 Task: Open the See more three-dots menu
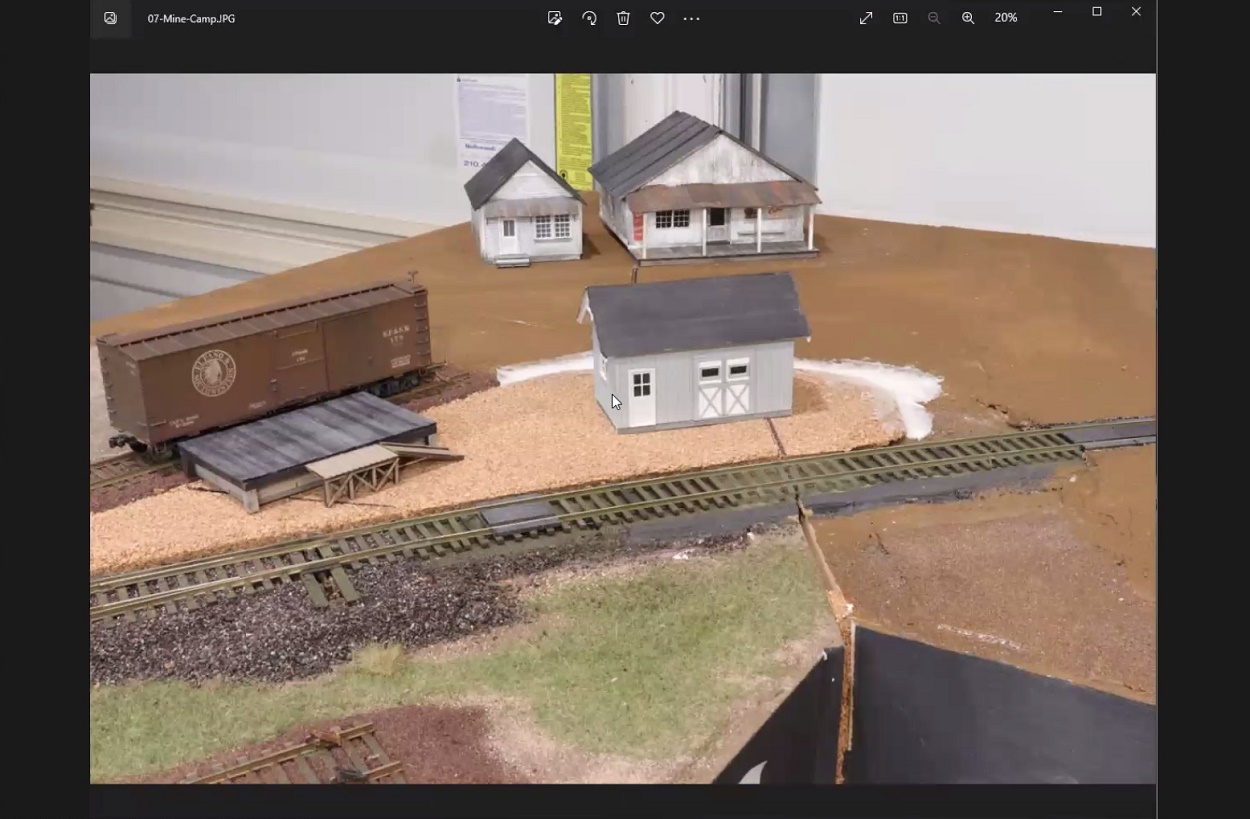[x=691, y=18]
